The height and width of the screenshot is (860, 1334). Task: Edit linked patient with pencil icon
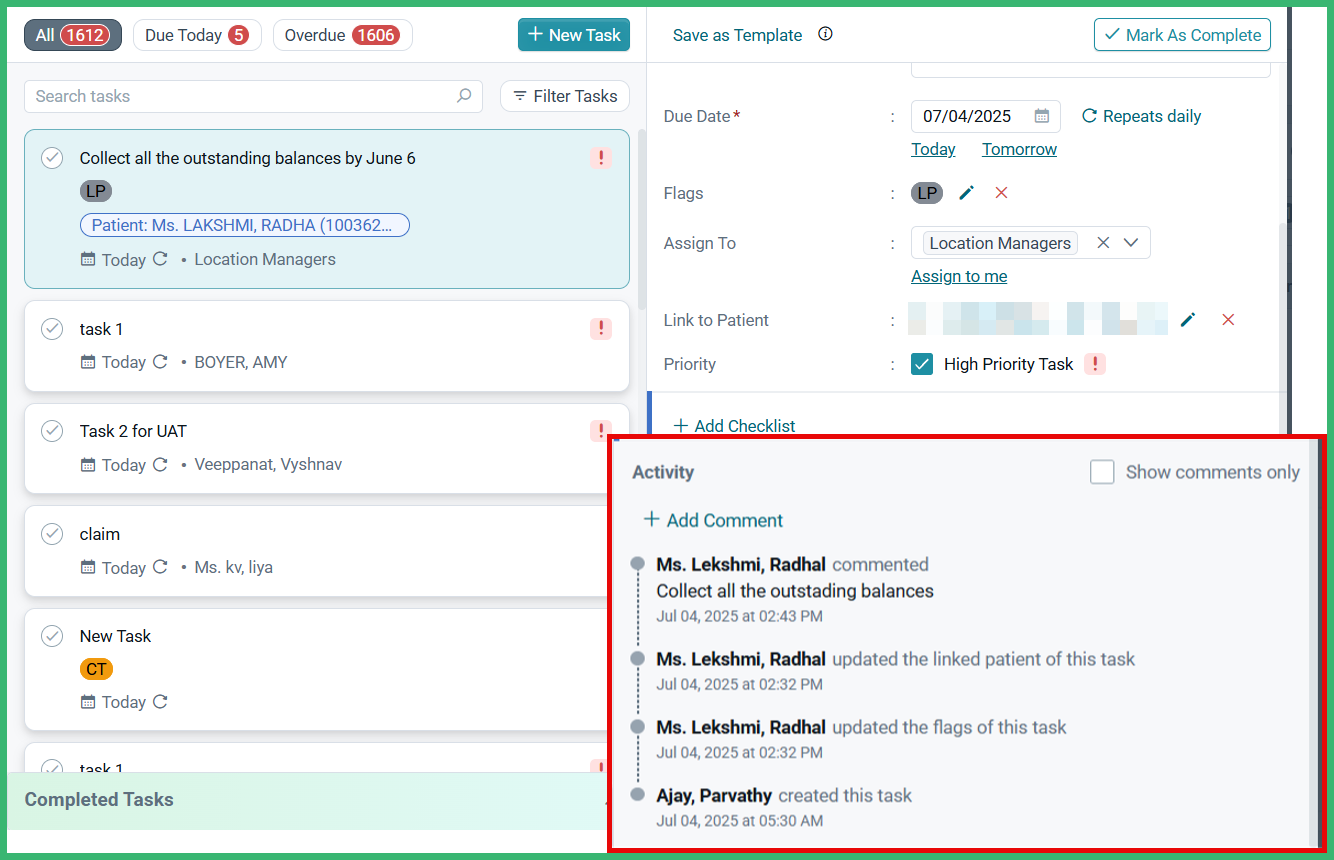pos(1188,320)
